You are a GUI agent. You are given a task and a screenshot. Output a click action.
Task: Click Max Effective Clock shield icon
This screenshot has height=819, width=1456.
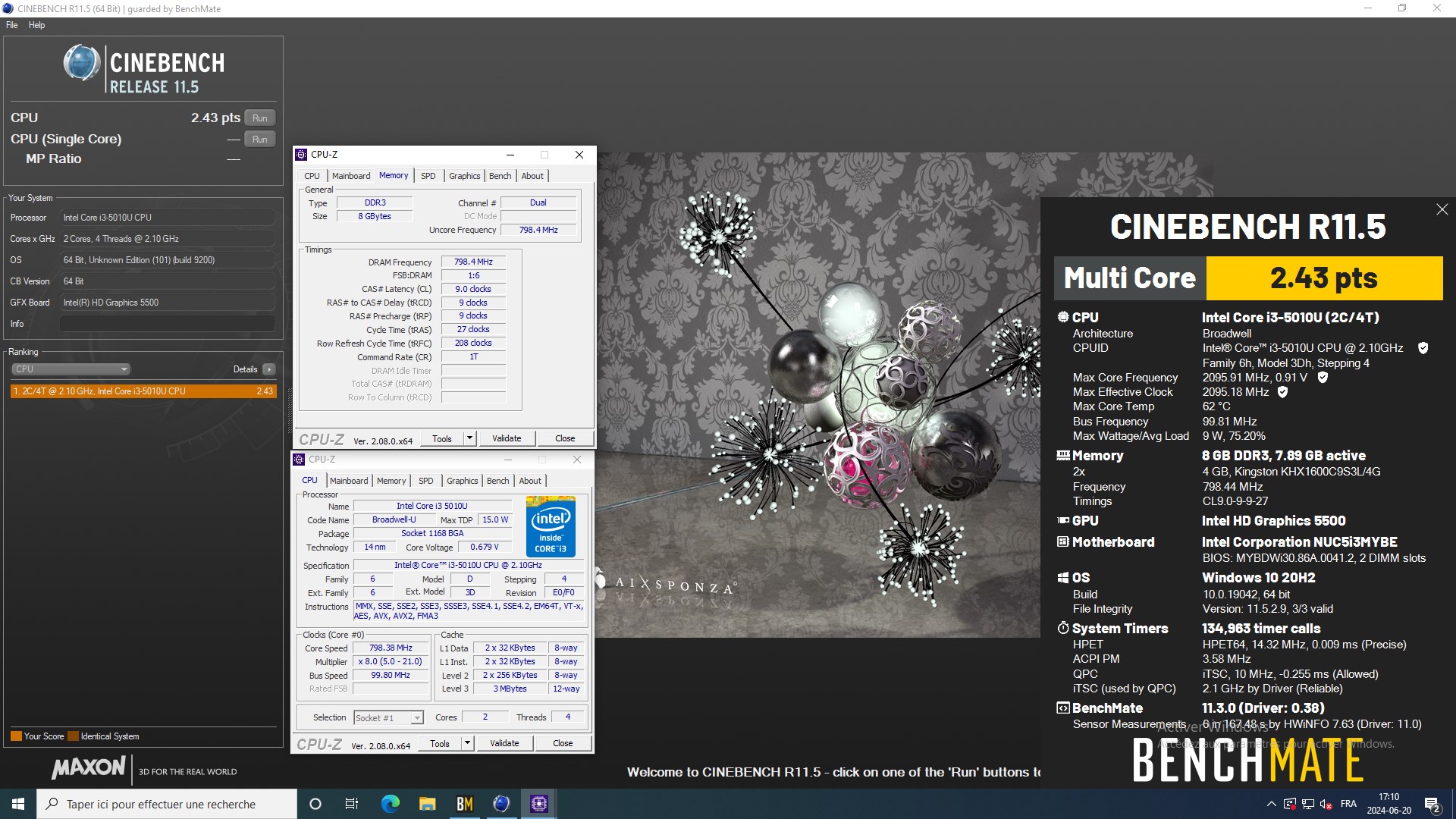1282,392
